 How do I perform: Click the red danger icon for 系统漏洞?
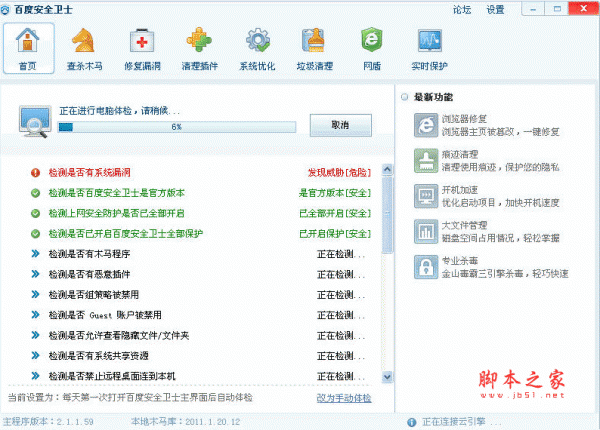tap(36, 173)
